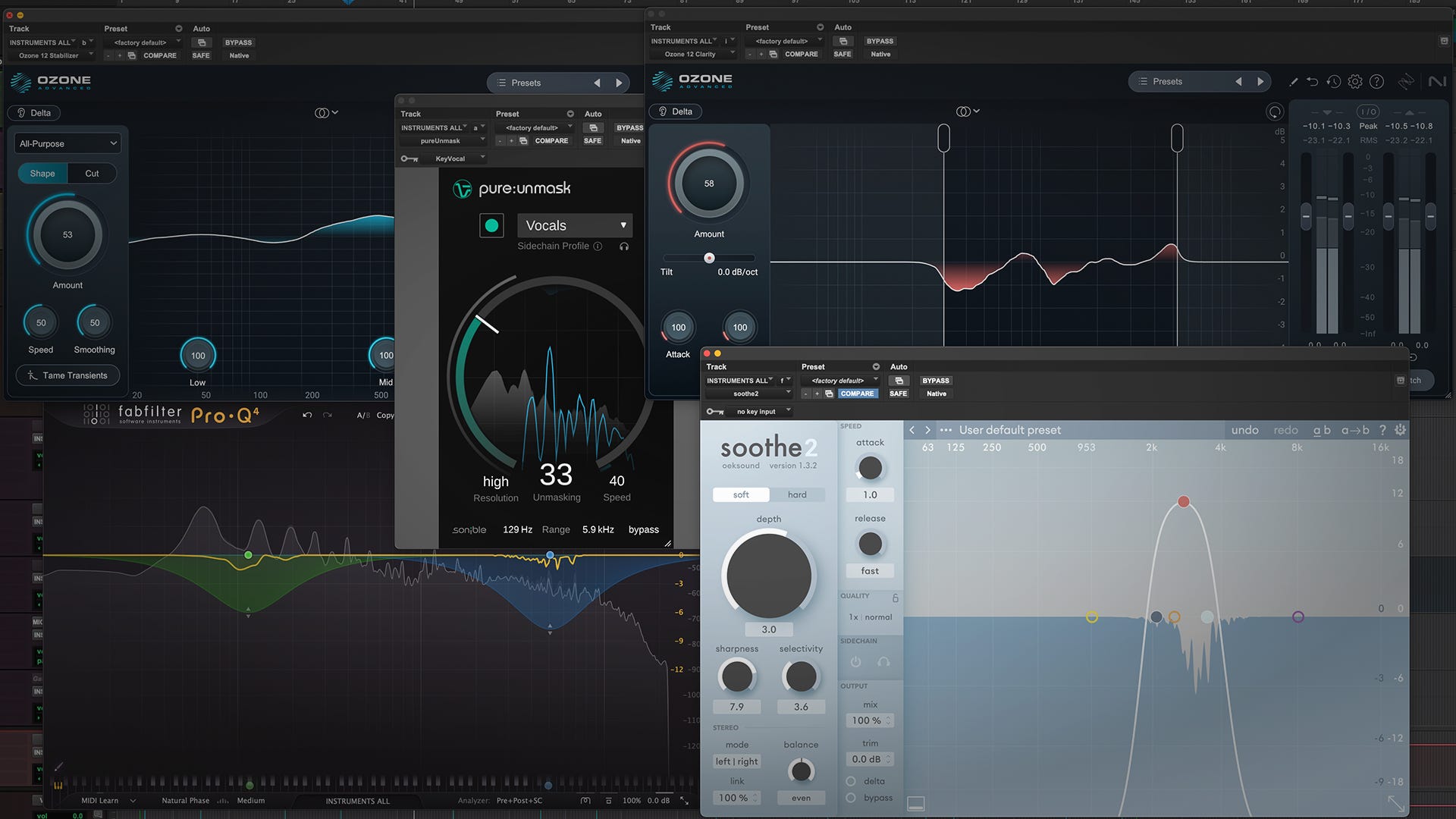Toggle pure:unmask green power button

(491, 225)
